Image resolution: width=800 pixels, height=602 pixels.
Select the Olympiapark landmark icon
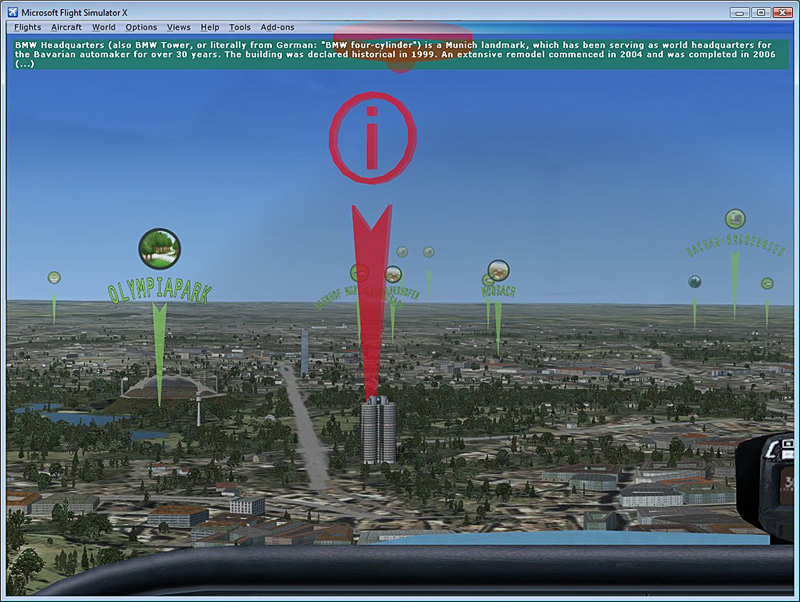[x=159, y=248]
